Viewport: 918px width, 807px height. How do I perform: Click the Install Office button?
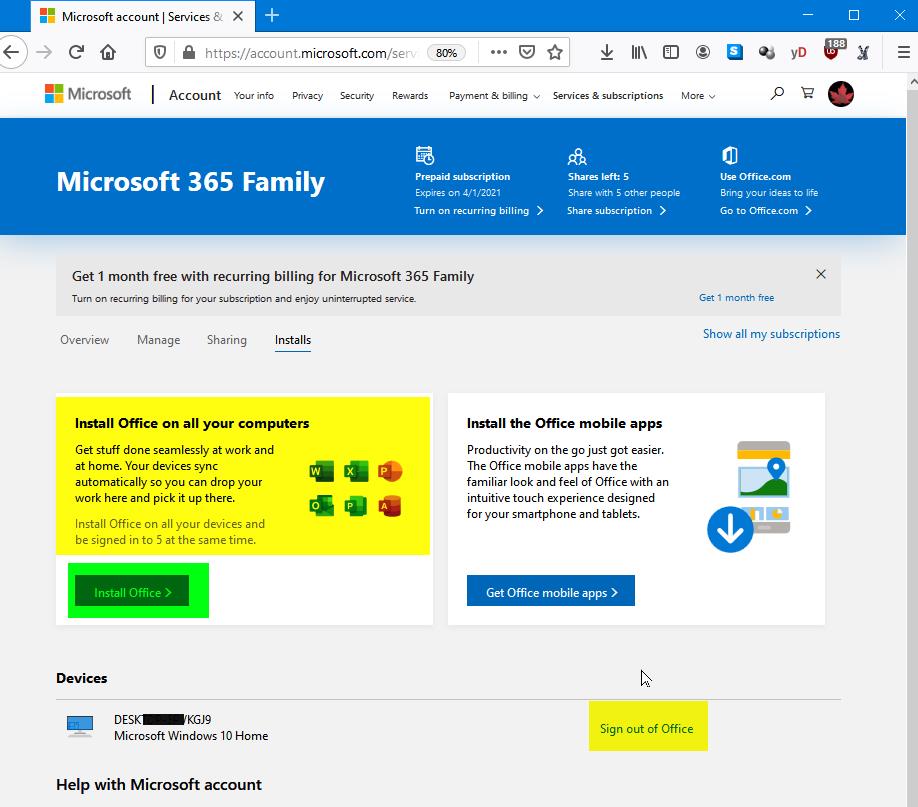pyautogui.click(x=132, y=591)
